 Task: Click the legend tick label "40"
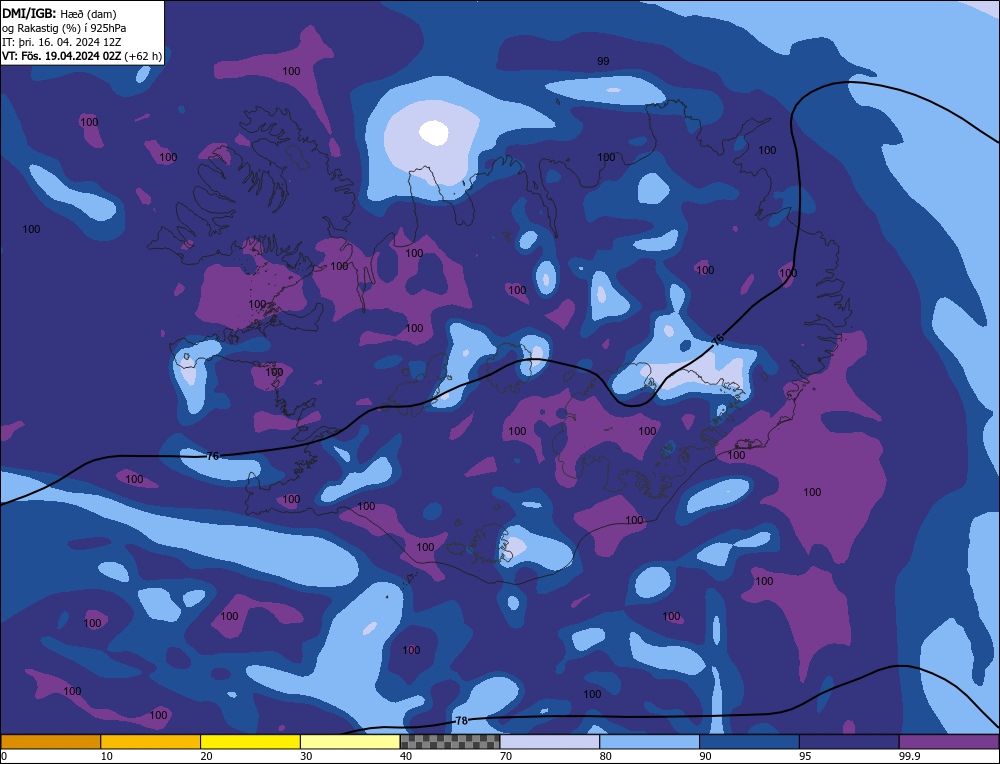click(x=406, y=756)
